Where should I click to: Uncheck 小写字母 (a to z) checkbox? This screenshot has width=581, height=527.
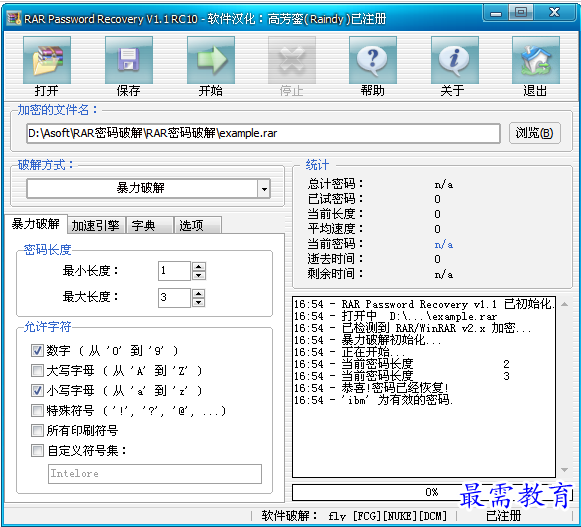(37, 390)
